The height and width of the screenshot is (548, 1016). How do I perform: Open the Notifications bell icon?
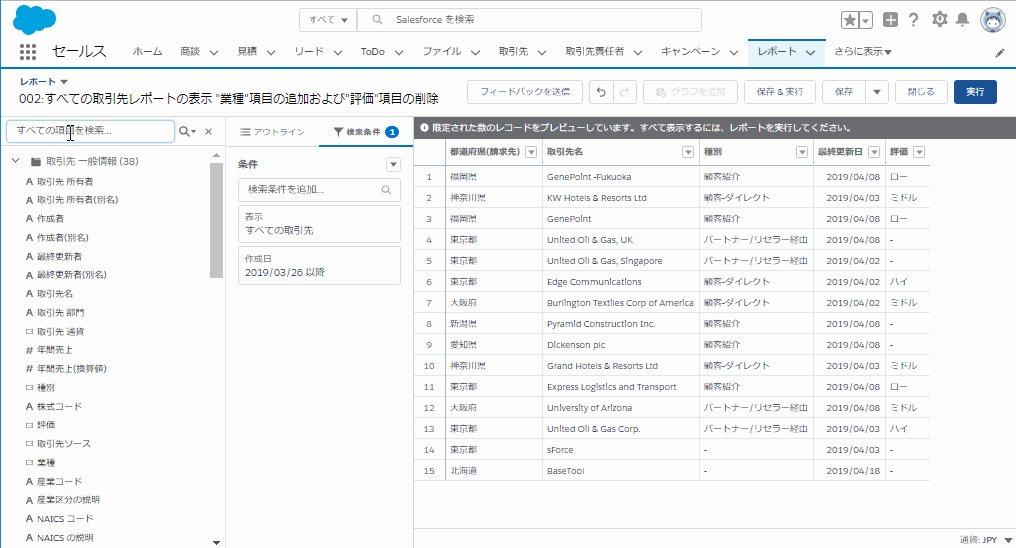[963, 19]
